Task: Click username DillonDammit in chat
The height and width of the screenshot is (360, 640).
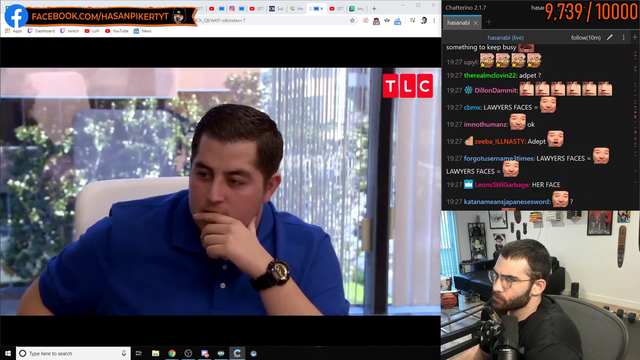Action: tap(496, 91)
